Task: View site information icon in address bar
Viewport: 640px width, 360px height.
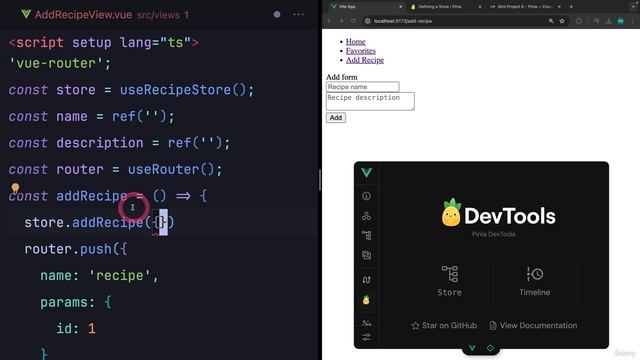Action: tap(367, 21)
